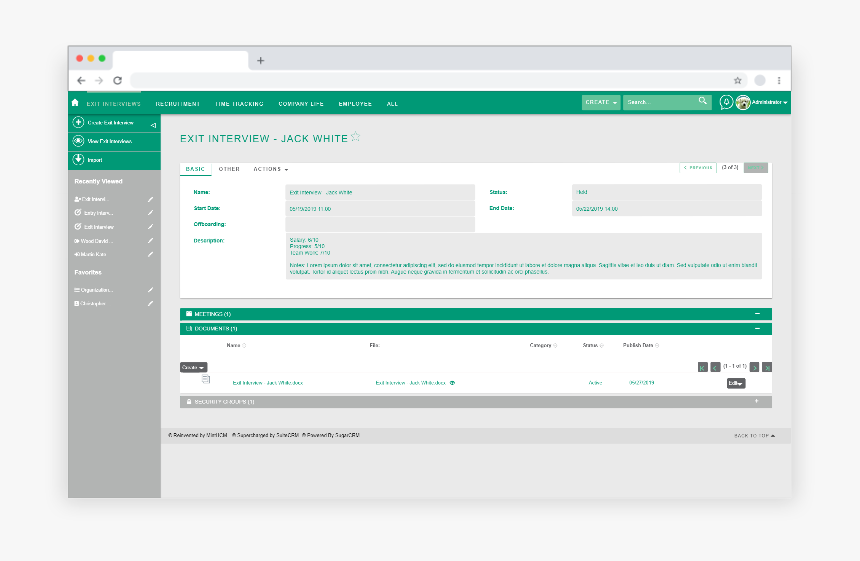The width and height of the screenshot is (860, 561).
Task: Click the View Exit Interviews eye icon
Action: (x=78, y=141)
